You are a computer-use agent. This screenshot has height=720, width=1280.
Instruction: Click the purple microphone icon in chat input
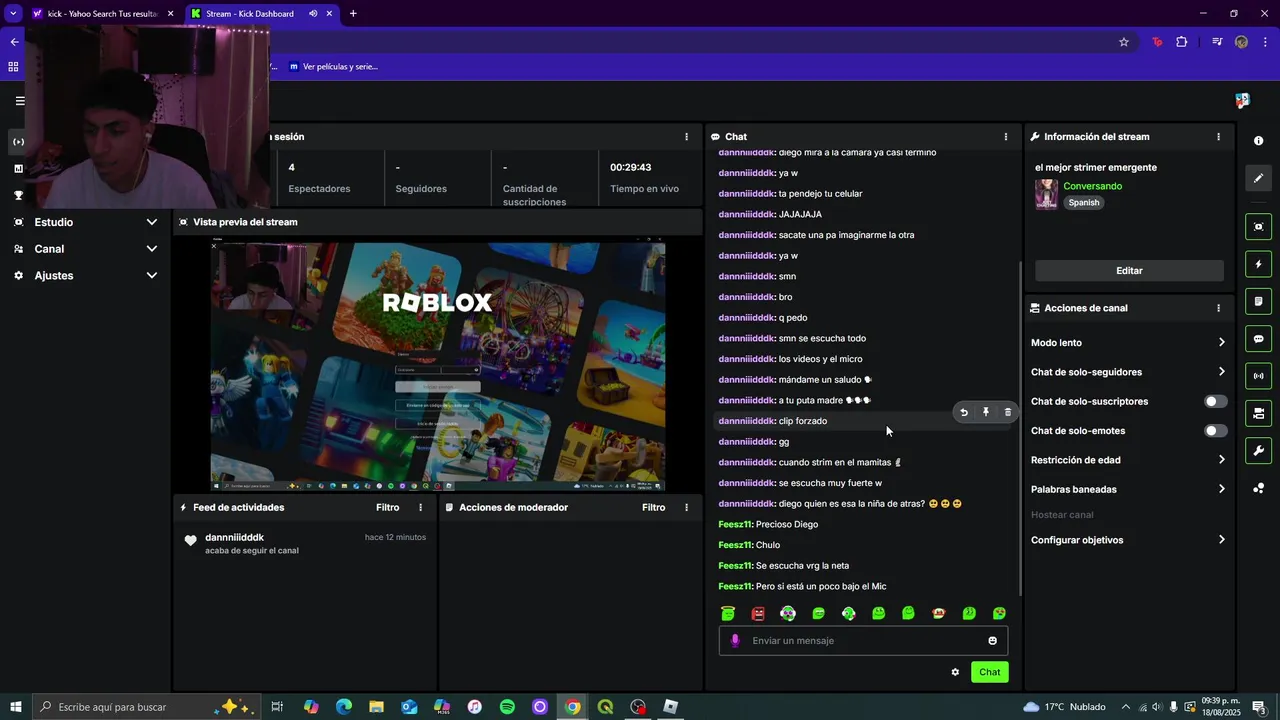click(x=735, y=641)
